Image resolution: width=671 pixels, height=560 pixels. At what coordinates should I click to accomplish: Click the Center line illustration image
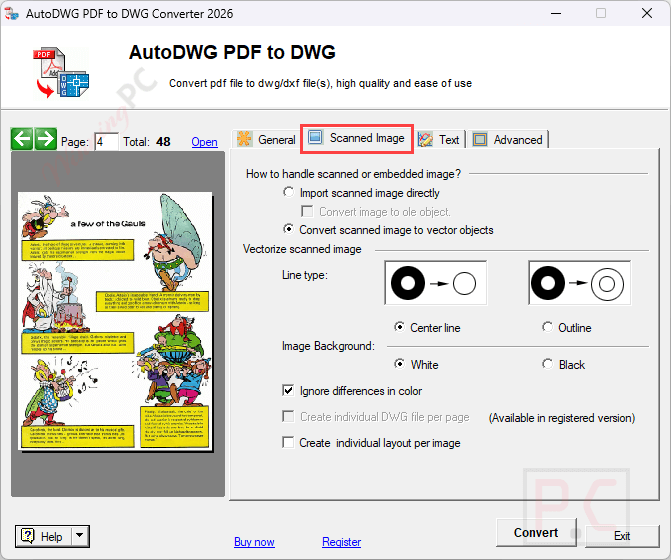pos(436,283)
